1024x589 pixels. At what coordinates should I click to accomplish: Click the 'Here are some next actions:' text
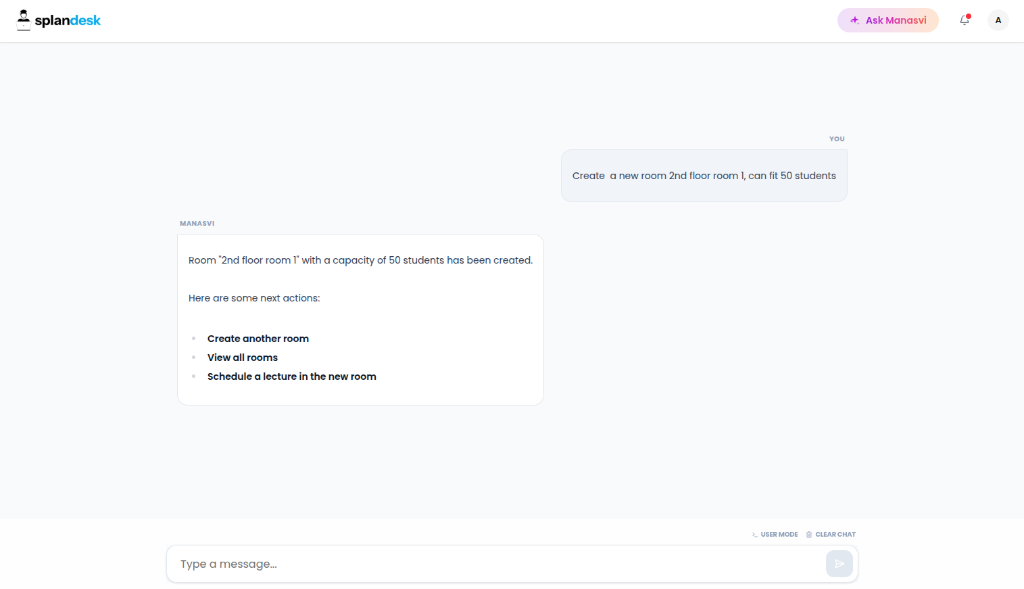pos(254,298)
